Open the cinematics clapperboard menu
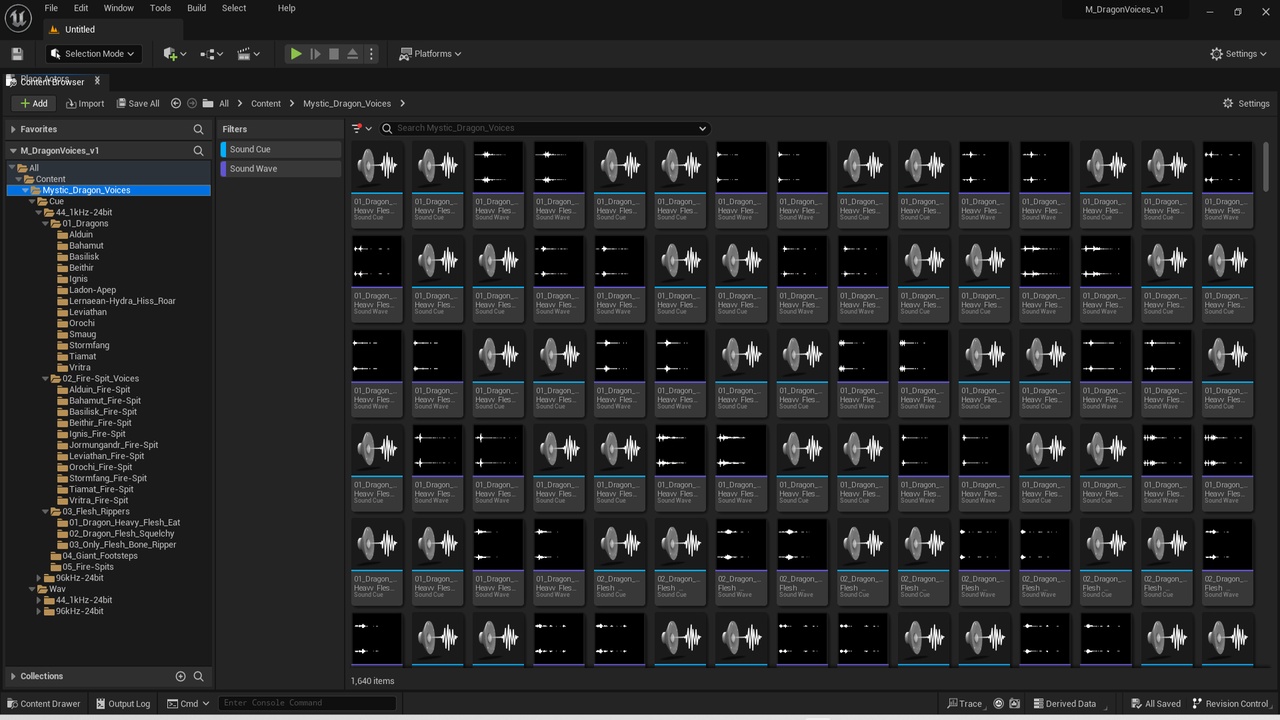The image size is (1280, 720). (x=248, y=54)
